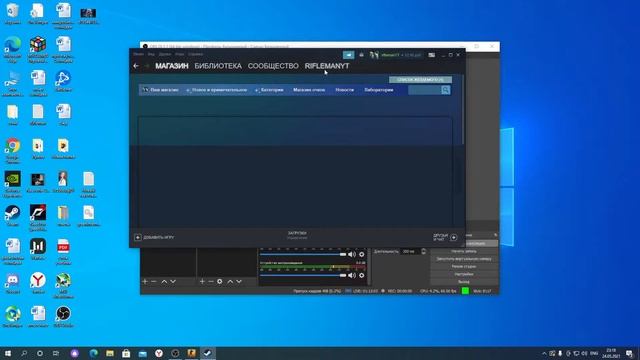Open gear settings of first OBS mixer channel
This screenshot has width=640, height=360.
[362, 254]
